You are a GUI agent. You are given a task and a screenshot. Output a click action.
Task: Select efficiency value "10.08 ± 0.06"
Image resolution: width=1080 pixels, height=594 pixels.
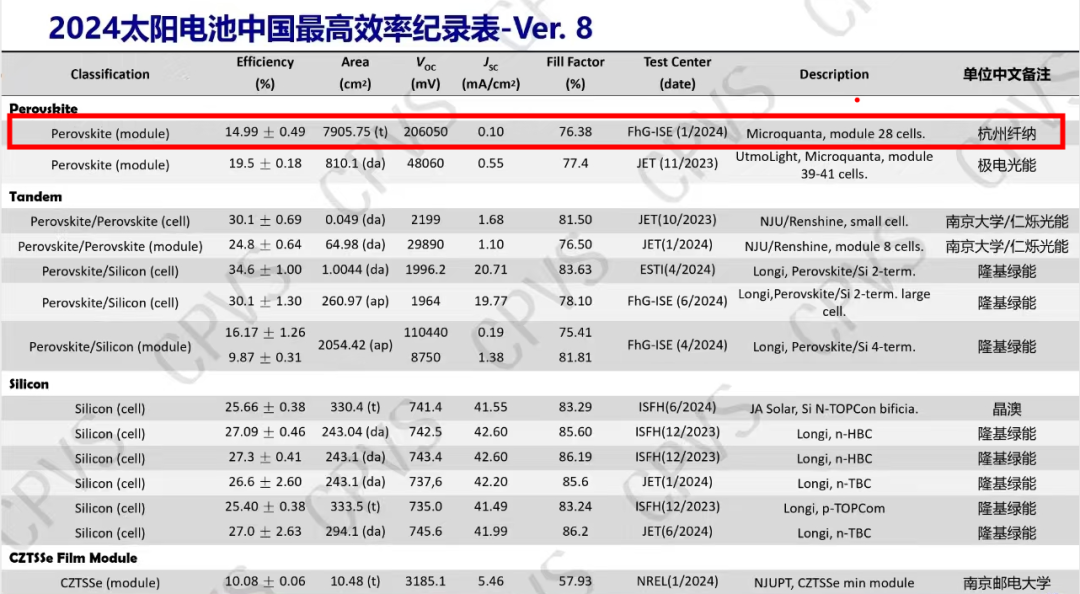coord(265,581)
